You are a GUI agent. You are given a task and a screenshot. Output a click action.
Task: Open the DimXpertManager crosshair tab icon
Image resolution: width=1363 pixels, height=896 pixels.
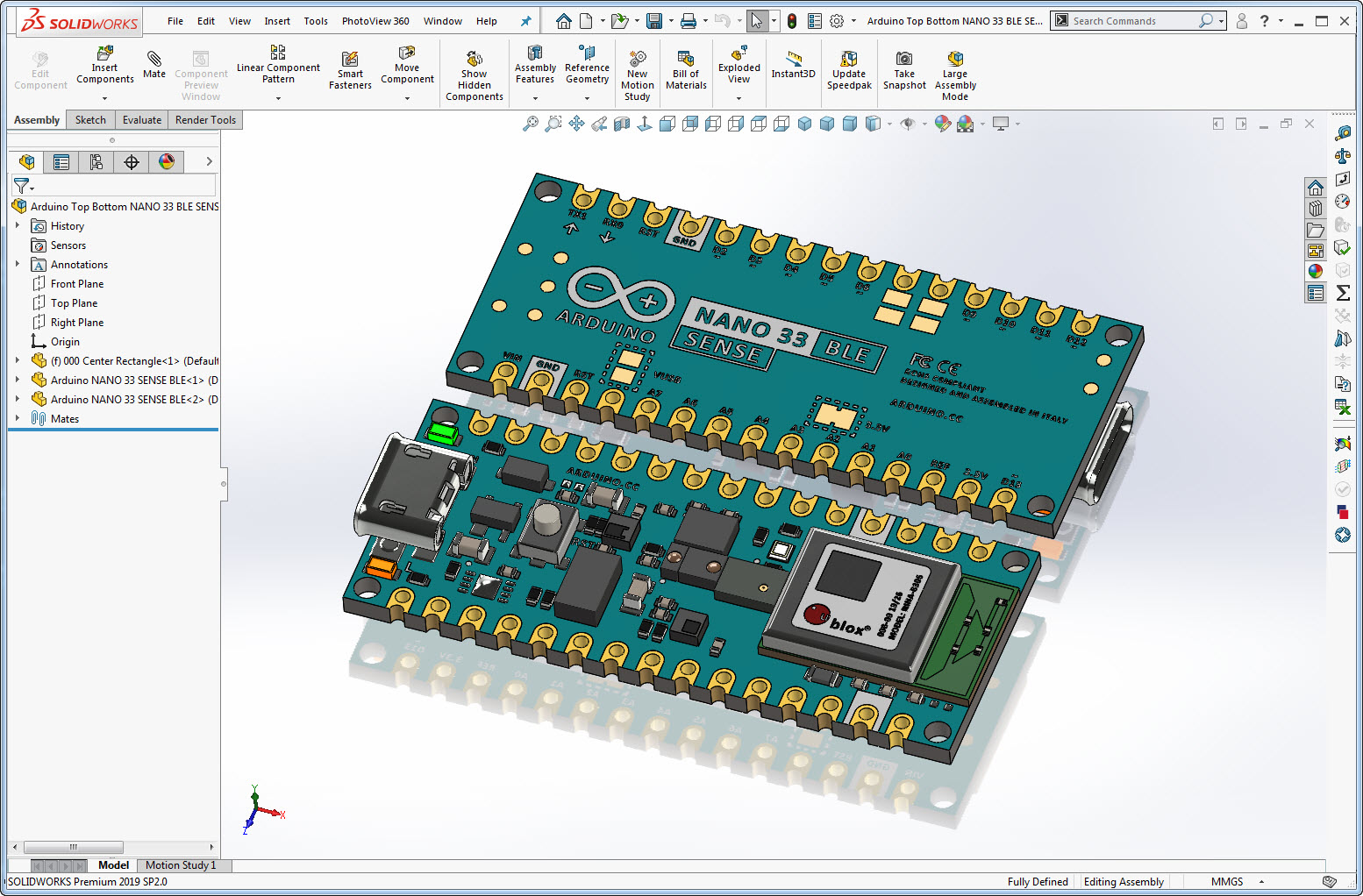[x=132, y=162]
